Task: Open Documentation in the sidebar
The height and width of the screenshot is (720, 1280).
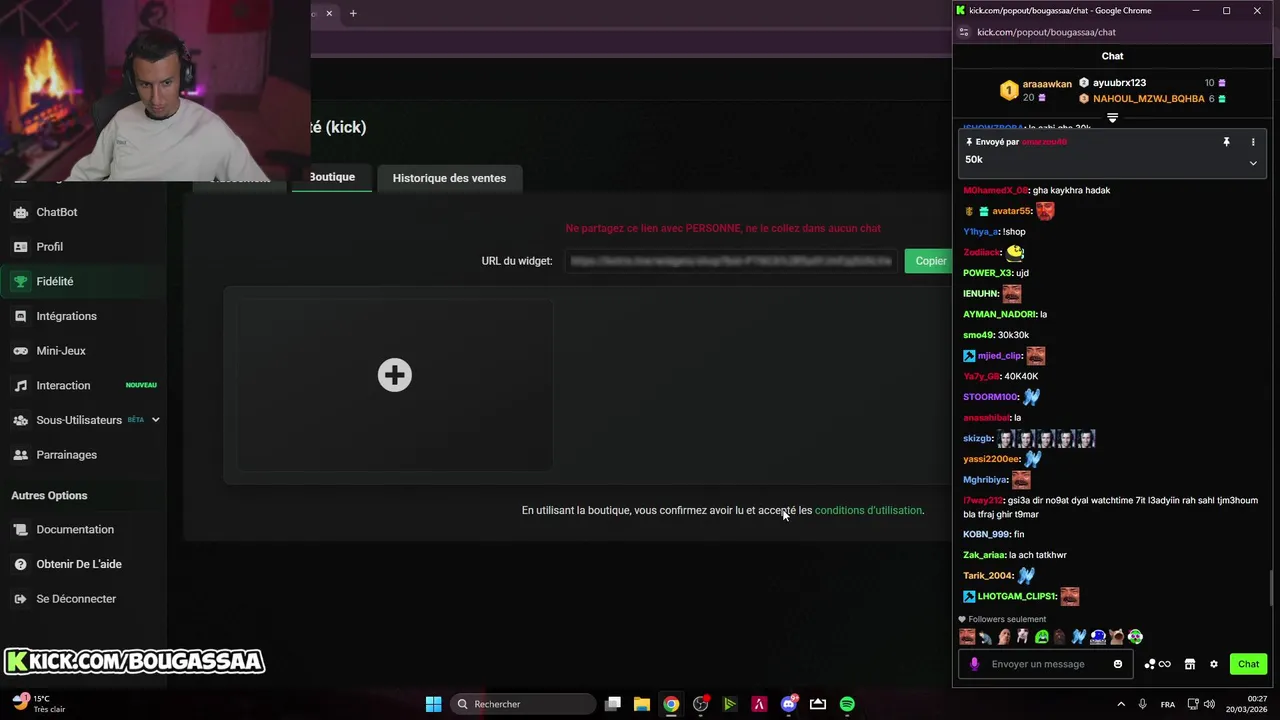Action: (x=75, y=529)
